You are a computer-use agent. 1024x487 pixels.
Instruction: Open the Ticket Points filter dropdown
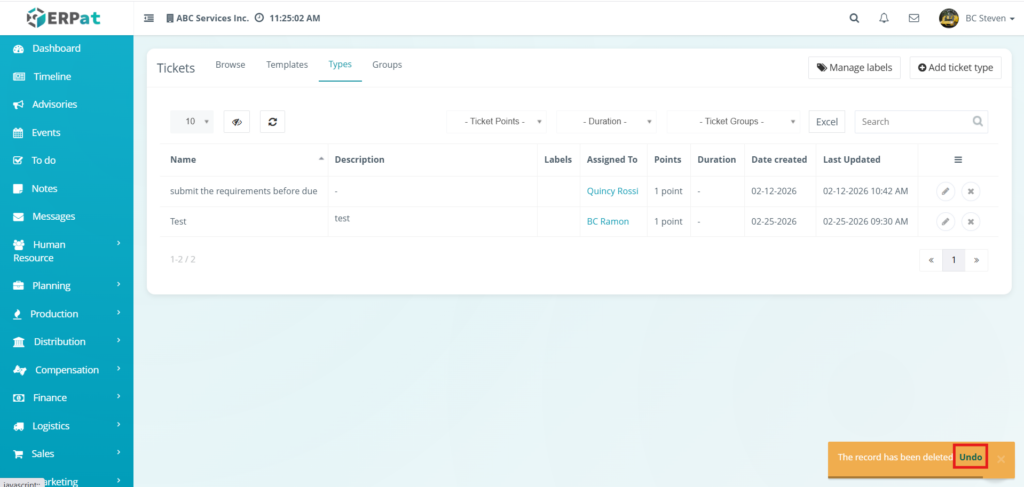[497, 121]
